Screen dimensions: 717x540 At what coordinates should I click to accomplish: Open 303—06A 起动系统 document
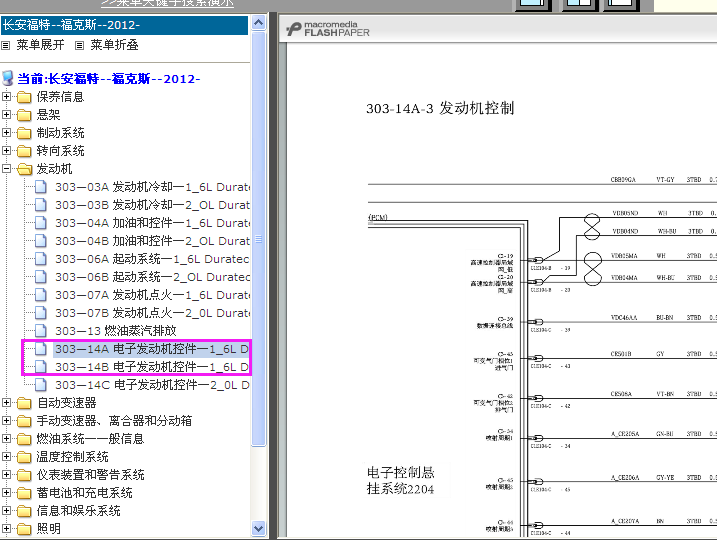point(152,259)
